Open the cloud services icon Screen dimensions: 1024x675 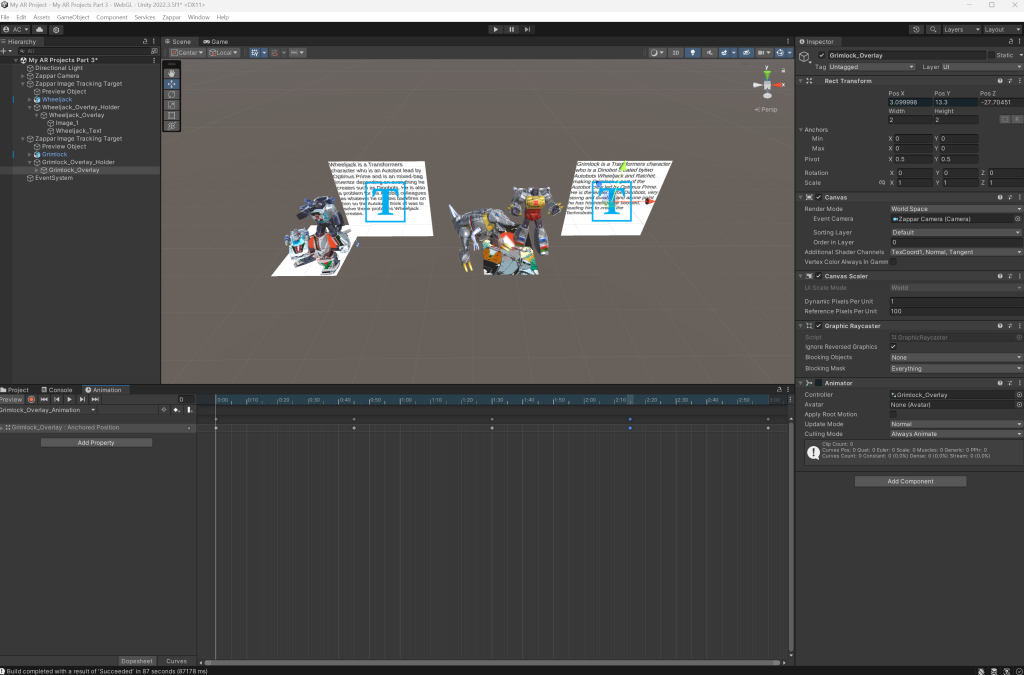click(41, 30)
